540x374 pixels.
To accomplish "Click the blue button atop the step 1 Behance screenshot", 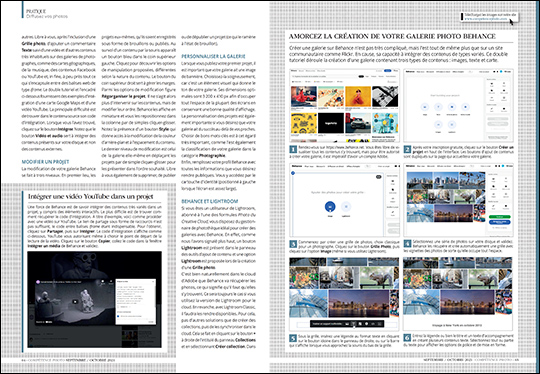I will point(388,71).
